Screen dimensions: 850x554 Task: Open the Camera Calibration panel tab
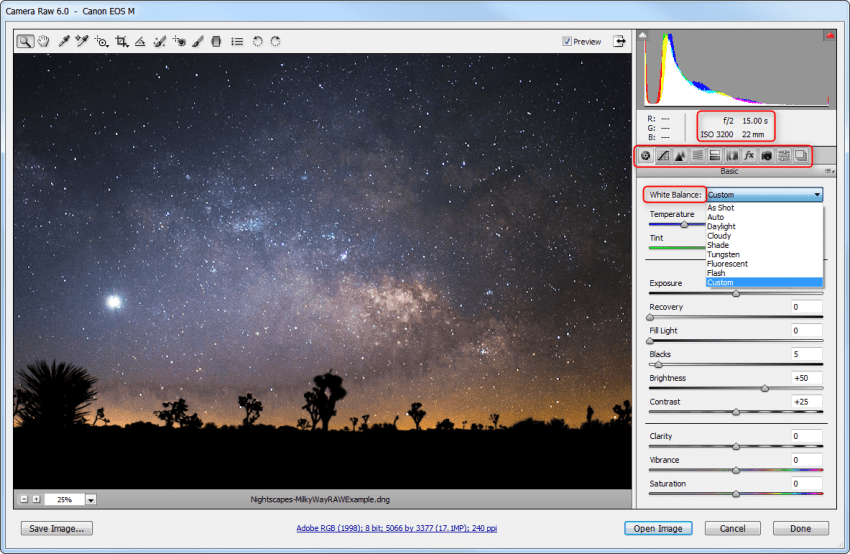click(x=767, y=156)
